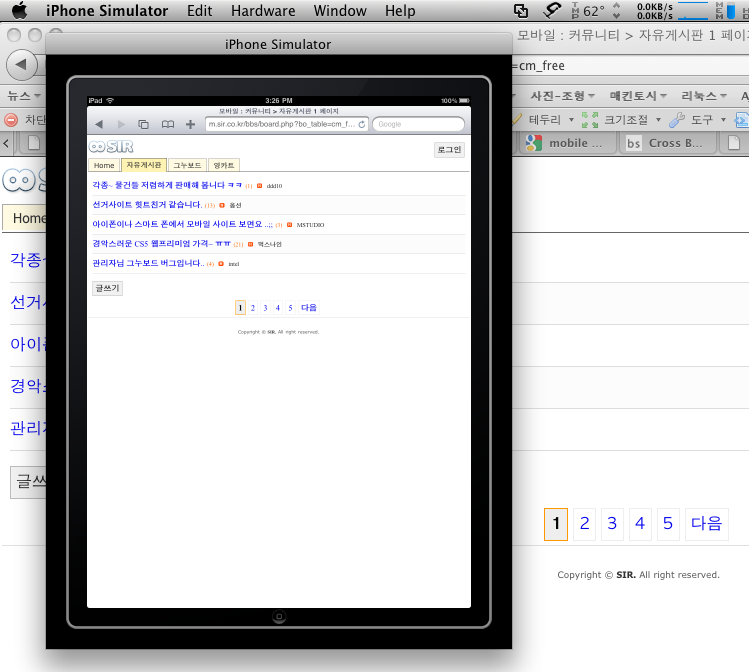Image resolution: width=749 pixels, height=672 pixels.
Task: Switch to the 그누보드 tab in simulator
Action: coord(187,165)
